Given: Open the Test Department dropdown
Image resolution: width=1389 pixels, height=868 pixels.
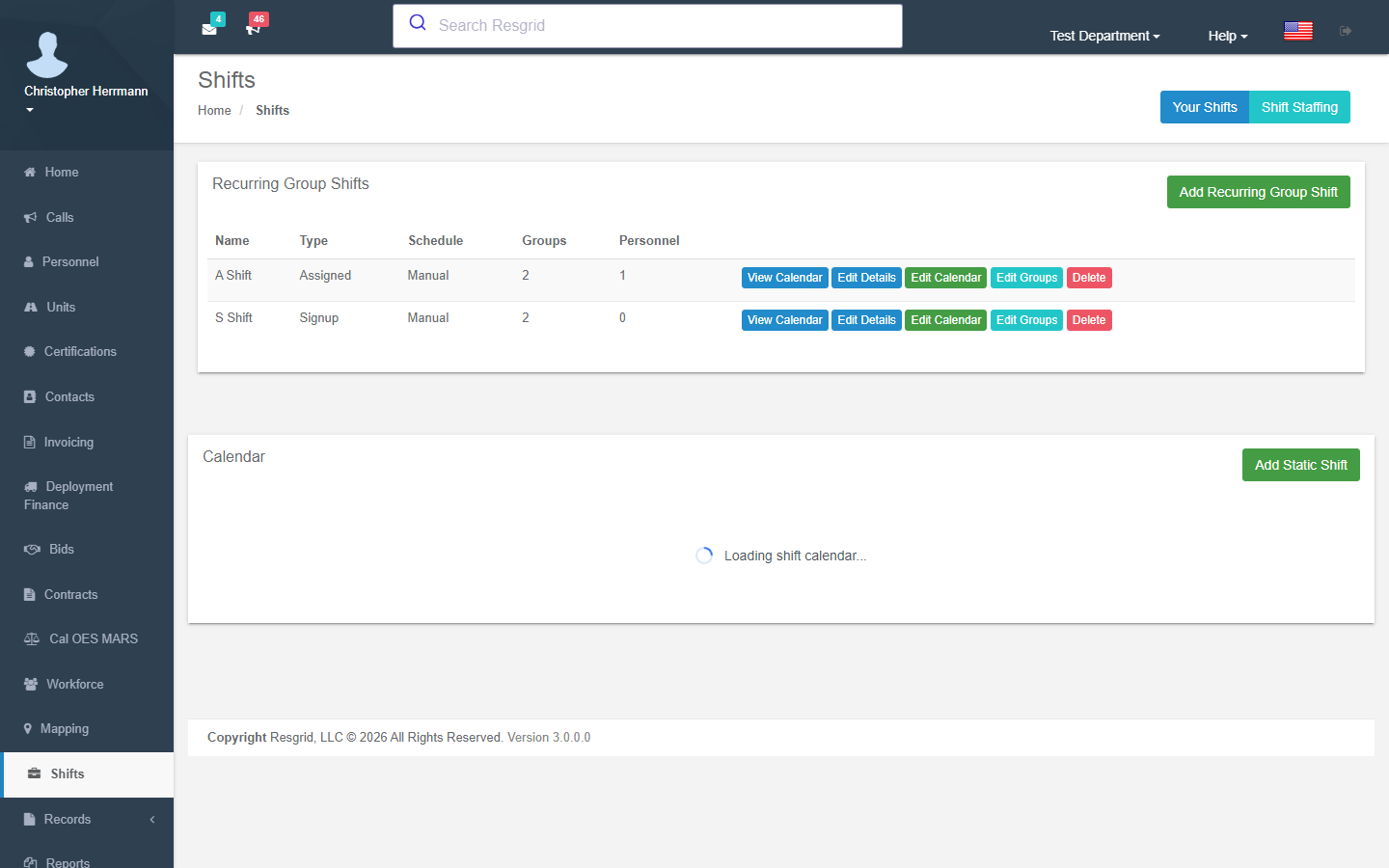Looking at the screenshot, I should coord(1104,36).
